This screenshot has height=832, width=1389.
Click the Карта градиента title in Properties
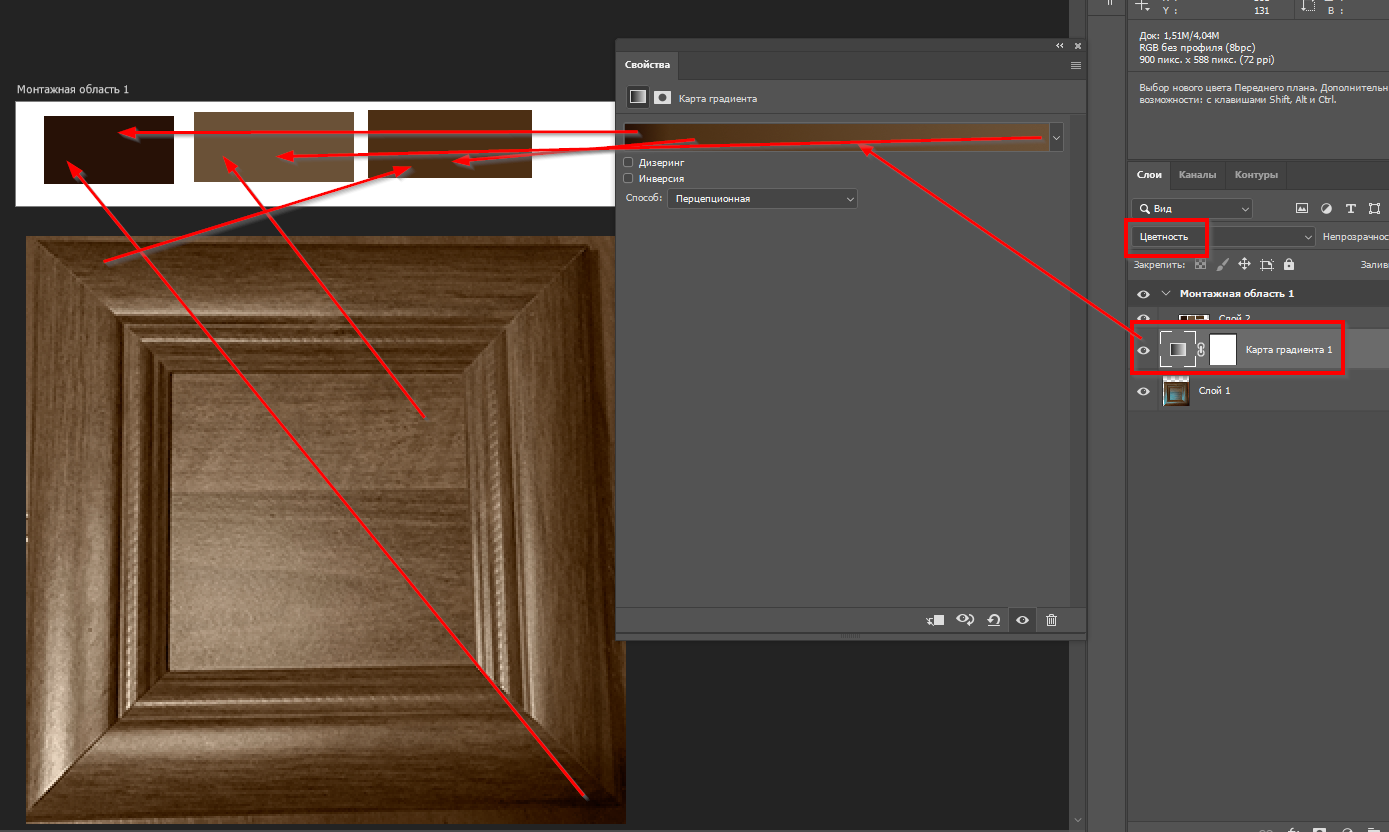717,99
